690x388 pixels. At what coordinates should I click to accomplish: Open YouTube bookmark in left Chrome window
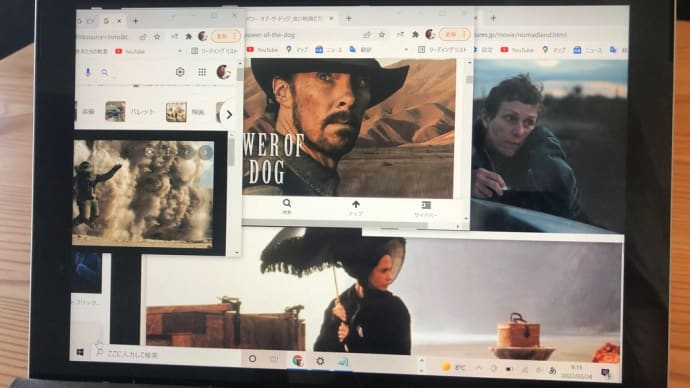tap(130, 51)
